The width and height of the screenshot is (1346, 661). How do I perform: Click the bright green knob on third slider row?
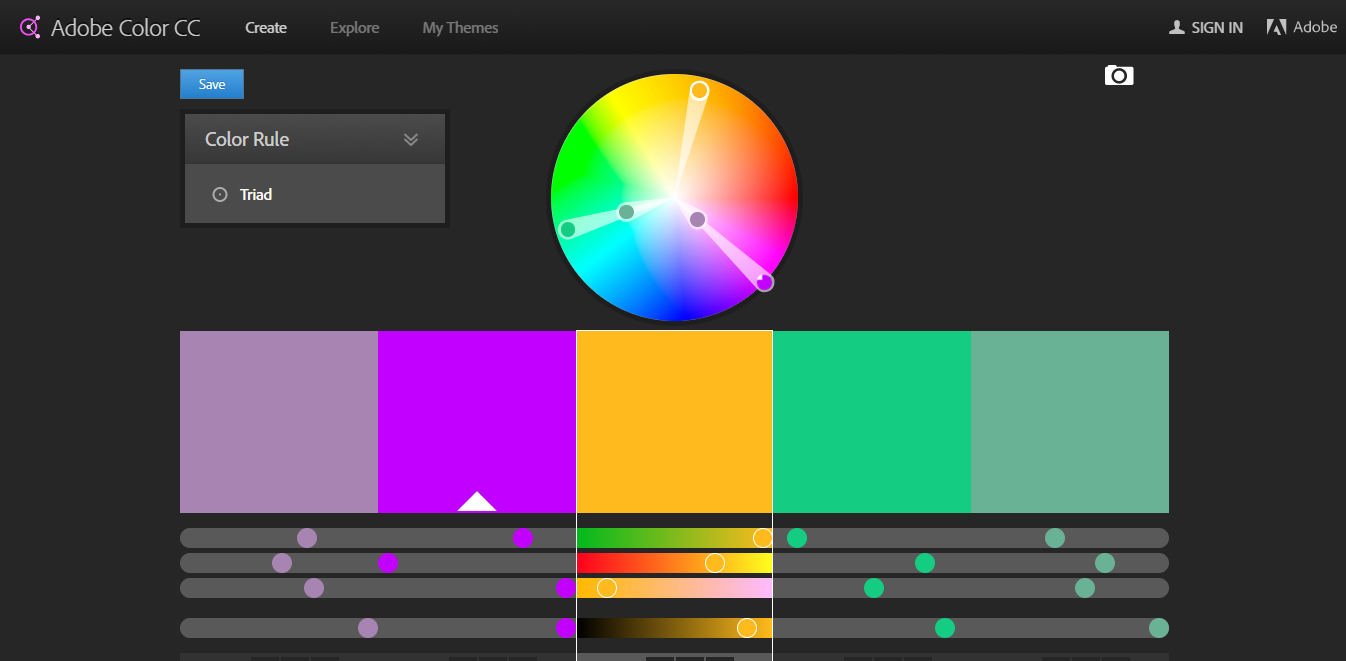tap(874, 588)
